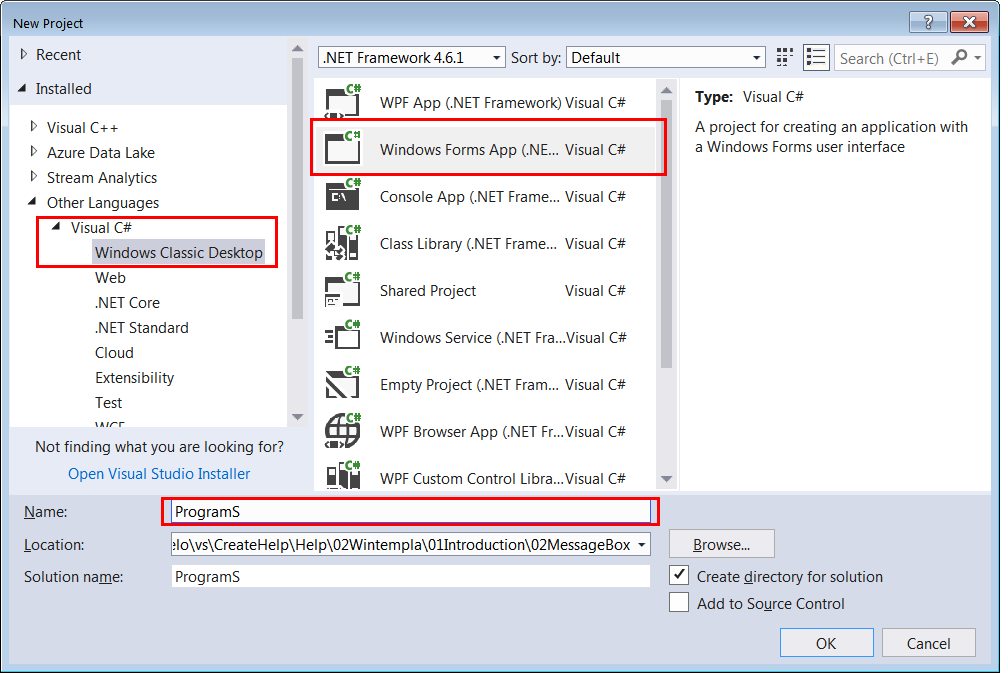Open the Location path dropdown arrow
1000x673 pixels.
(641, 545)
